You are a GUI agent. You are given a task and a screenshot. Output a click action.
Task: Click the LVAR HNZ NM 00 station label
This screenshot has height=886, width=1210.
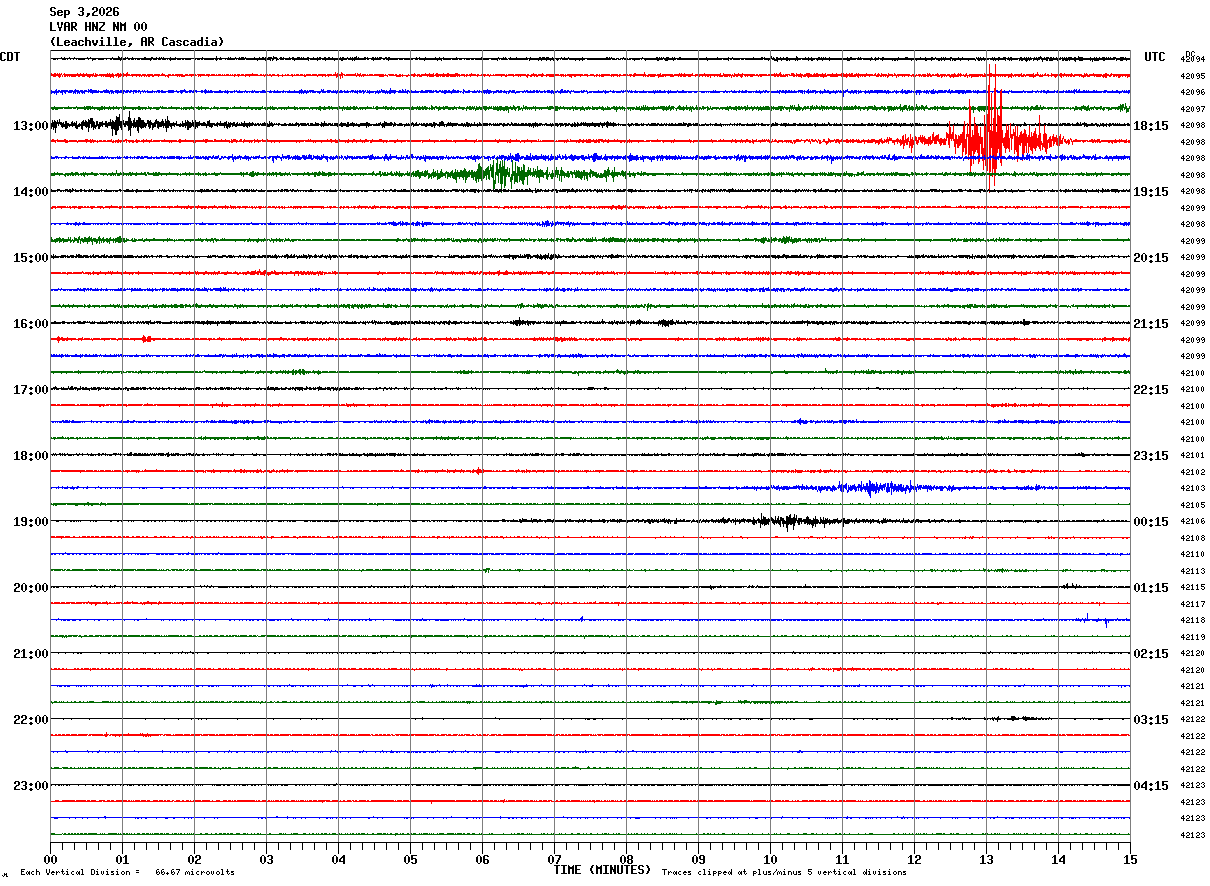[x=98, y=27]
